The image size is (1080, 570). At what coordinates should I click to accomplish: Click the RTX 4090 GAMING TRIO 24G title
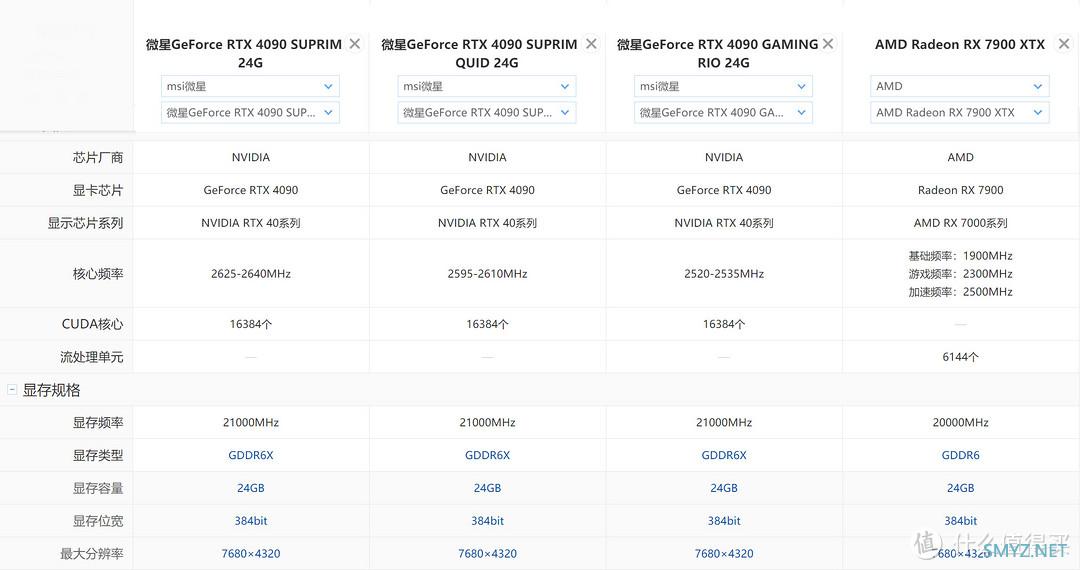(x=717, y=54)
